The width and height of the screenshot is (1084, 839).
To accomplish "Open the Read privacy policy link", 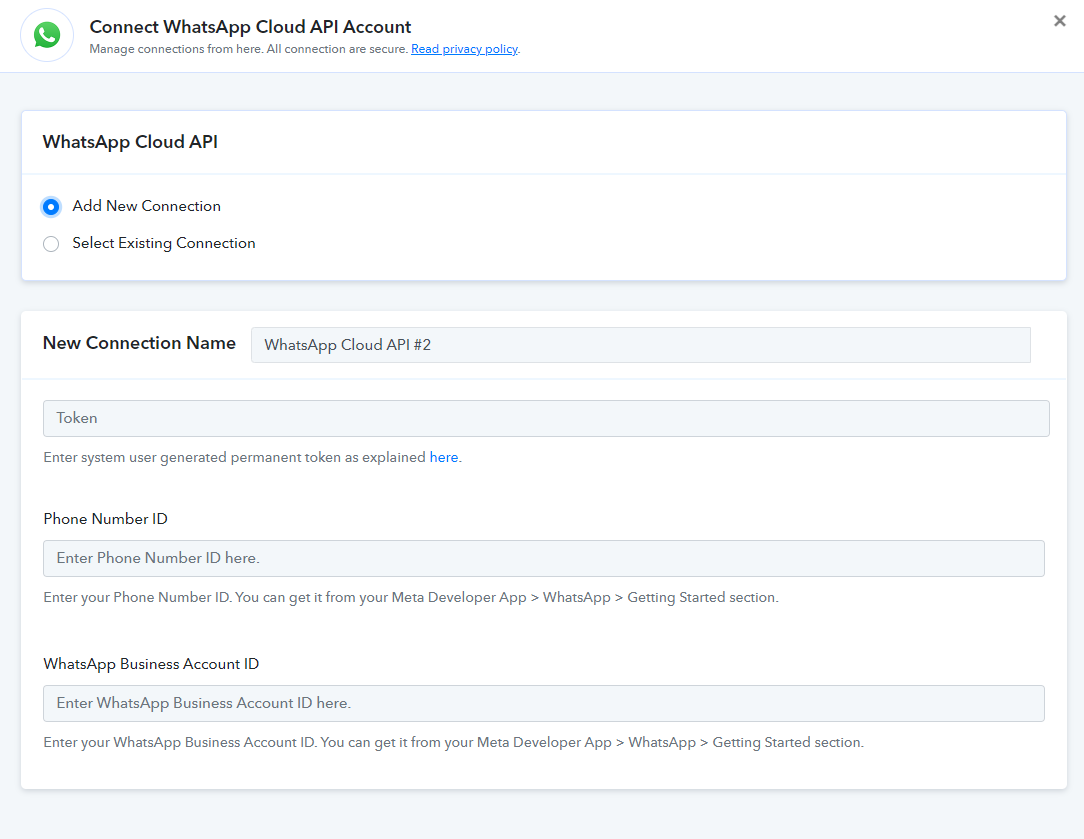I will pyautogui.click(x=464, y=49).
